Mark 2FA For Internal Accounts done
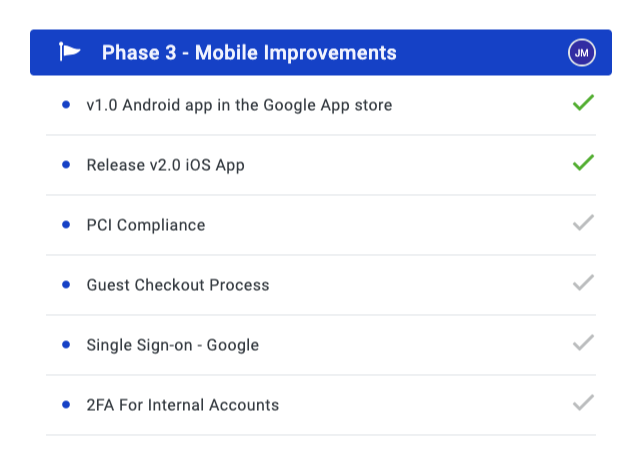 (583, 403)
